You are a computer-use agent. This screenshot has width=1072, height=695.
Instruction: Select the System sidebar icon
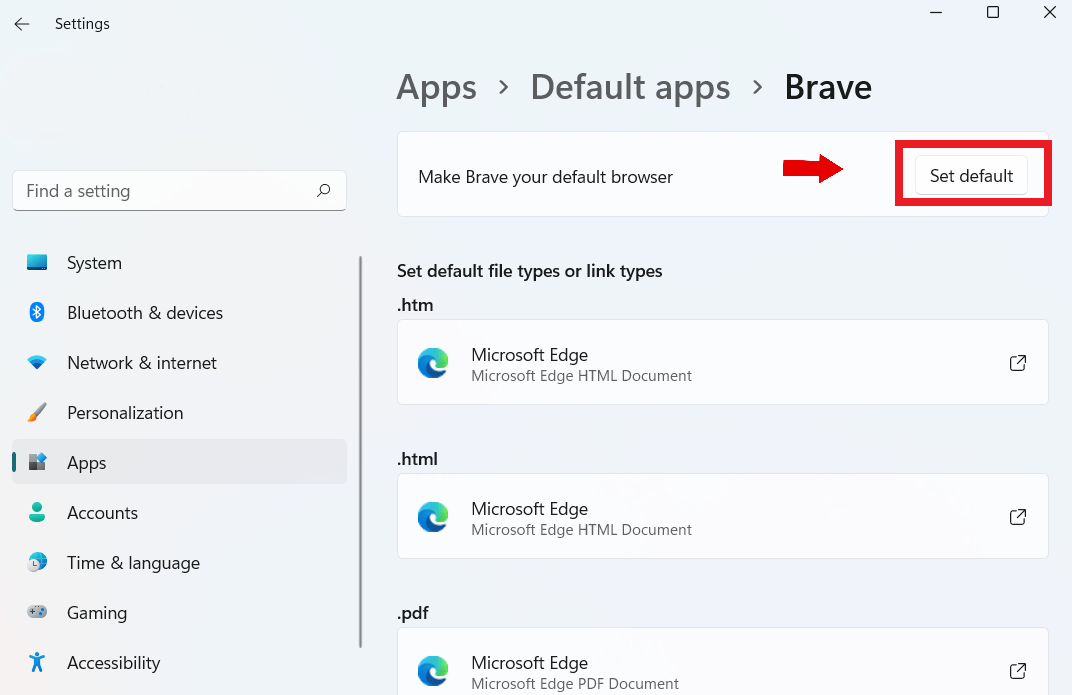pyautogui.click(x=37, y=262)
